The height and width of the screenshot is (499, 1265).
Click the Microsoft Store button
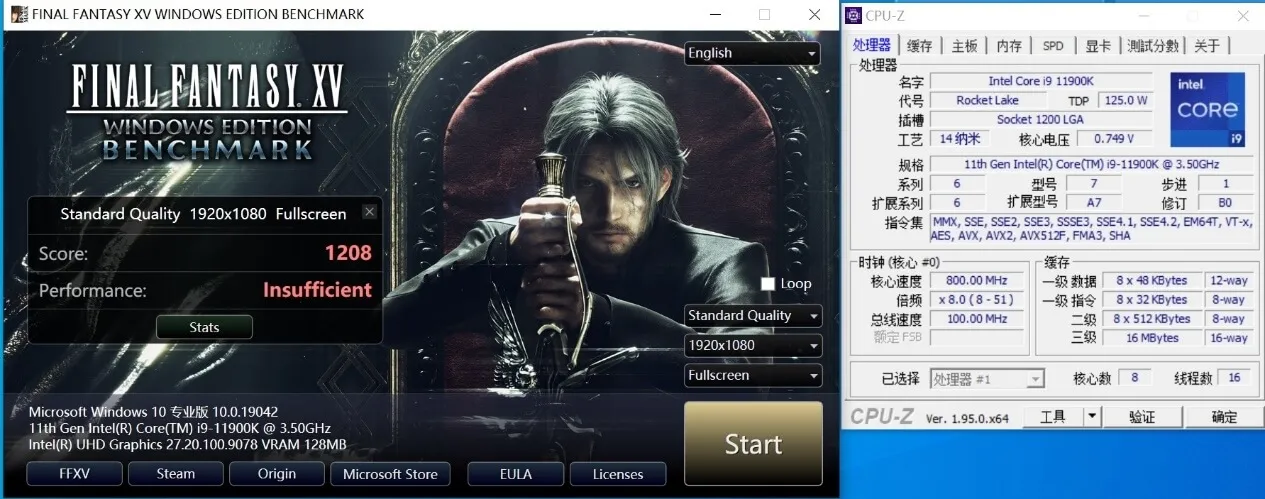pos(390,474)
